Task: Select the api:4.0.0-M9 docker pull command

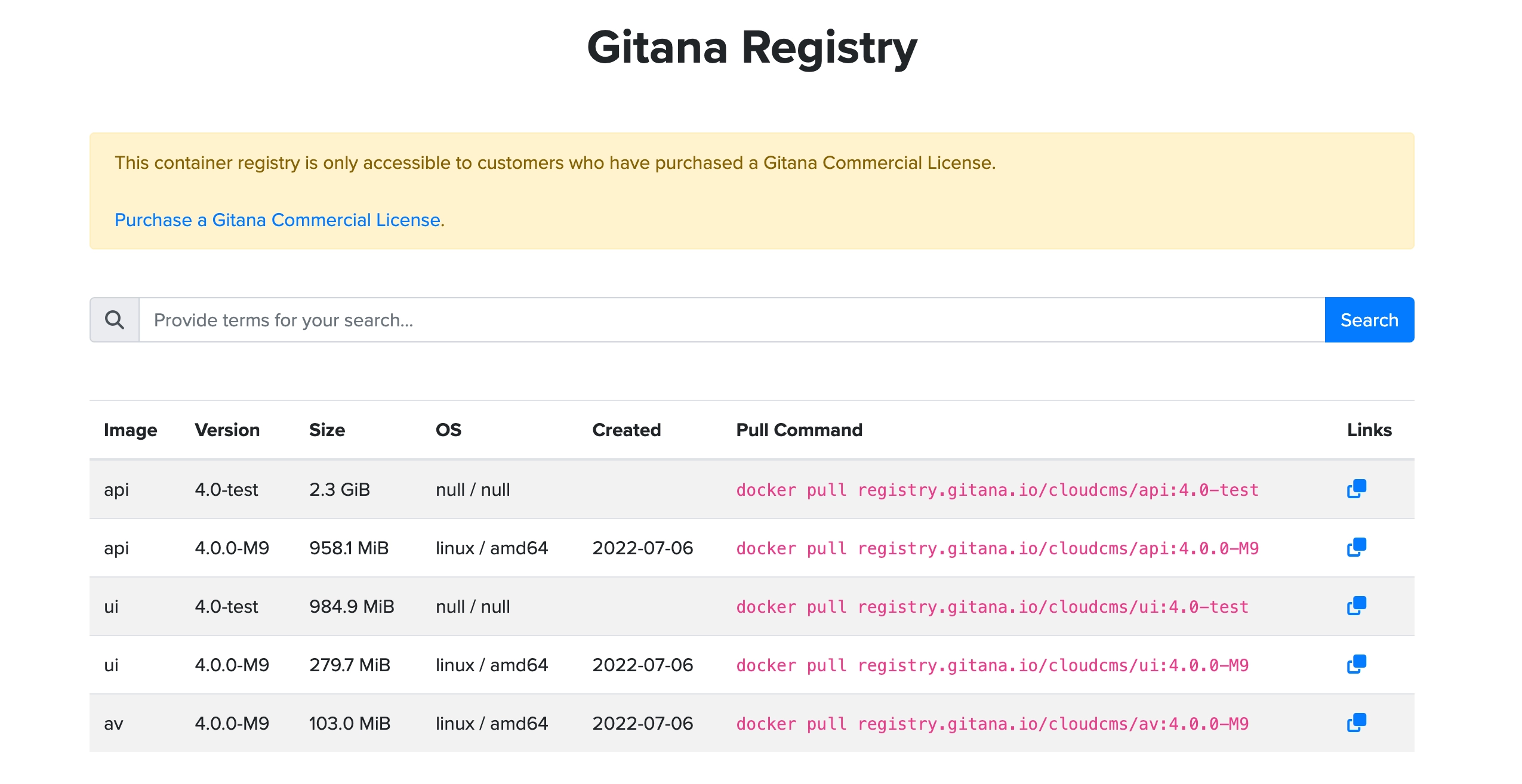Action: [x=997, y=548]
